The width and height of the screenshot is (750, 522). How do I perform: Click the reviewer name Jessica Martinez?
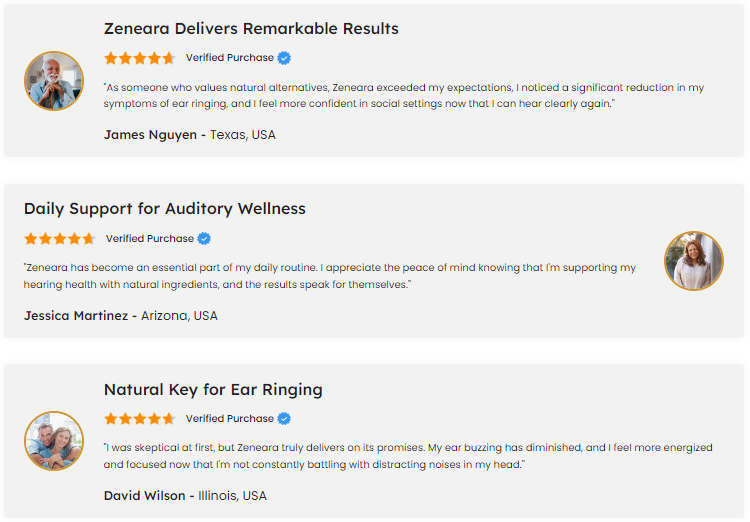point(76,316)
